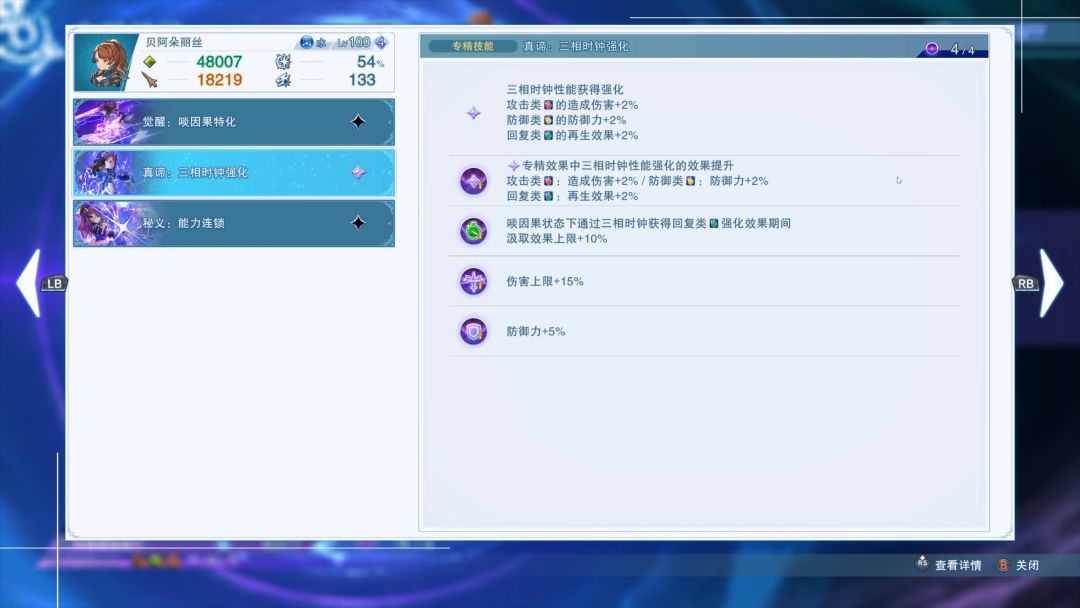Click 查看详情 to view details

957,565
